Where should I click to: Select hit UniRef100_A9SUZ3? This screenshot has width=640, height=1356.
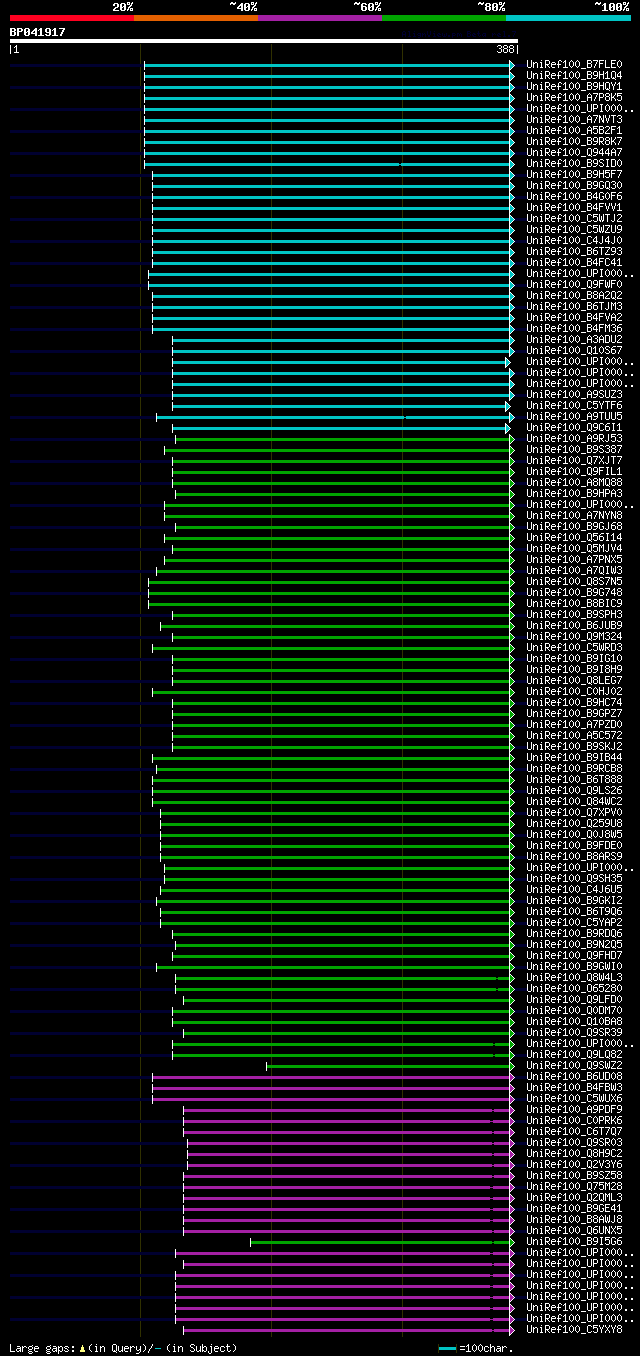click(574, 395)
